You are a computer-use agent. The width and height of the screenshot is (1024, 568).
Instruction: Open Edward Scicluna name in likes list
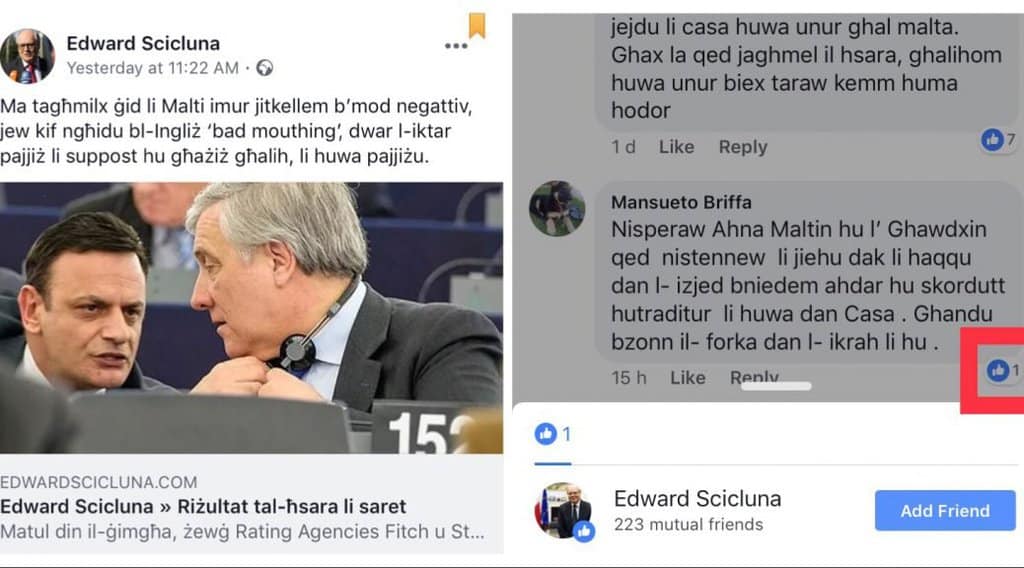697,499
